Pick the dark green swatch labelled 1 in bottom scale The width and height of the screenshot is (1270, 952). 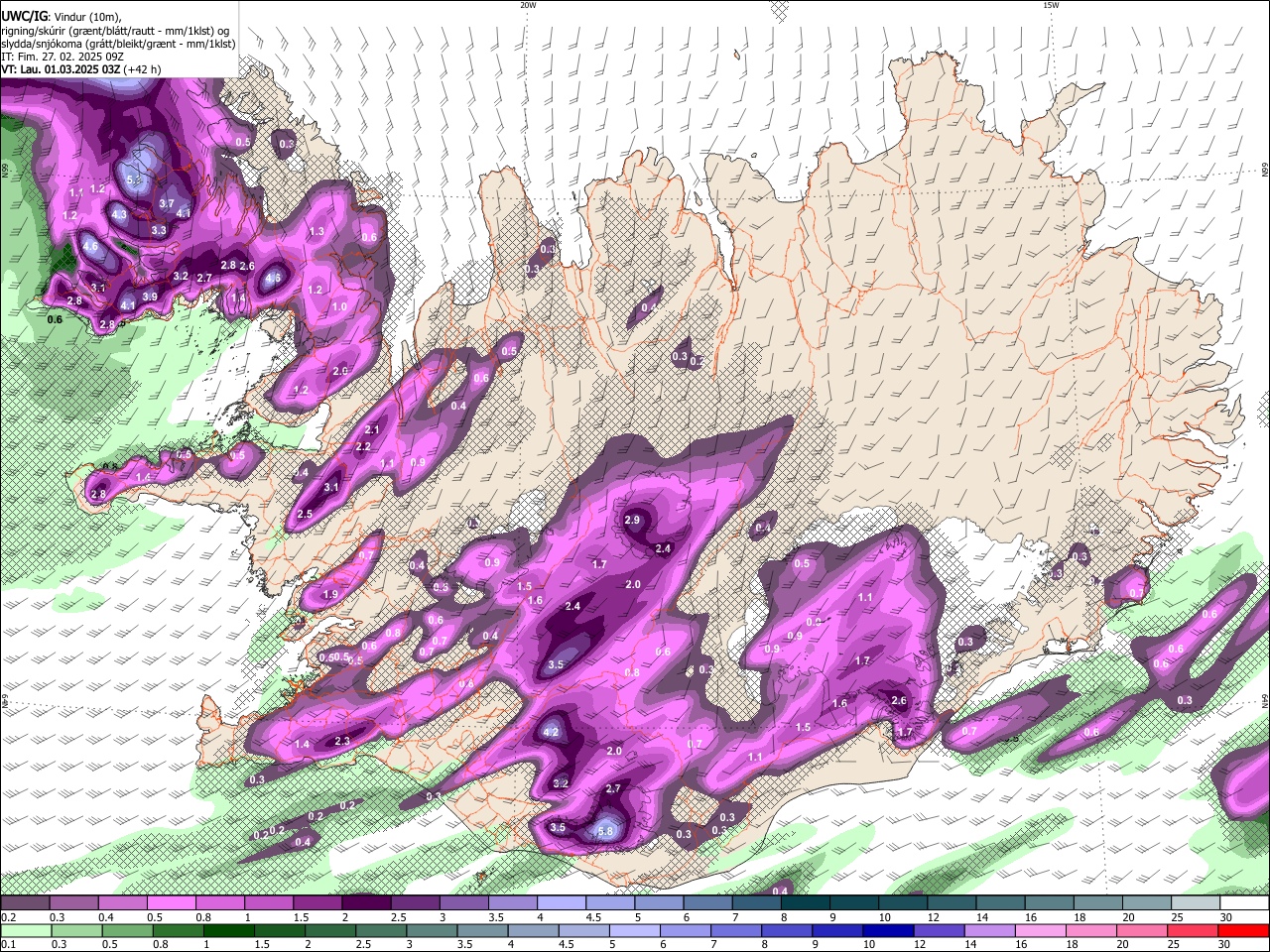228,931
